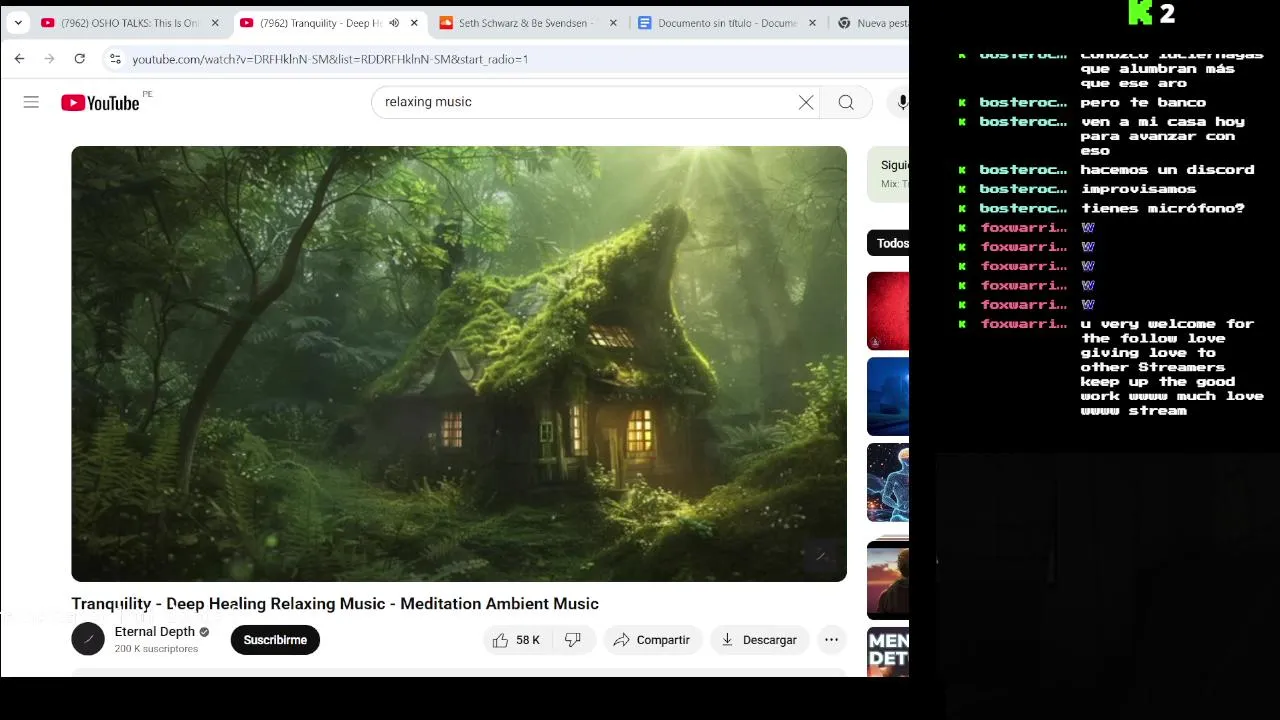Mute the Tranquility tab audio icon
This screenshot has height=720, width=1280.
[x=394, y=23]
